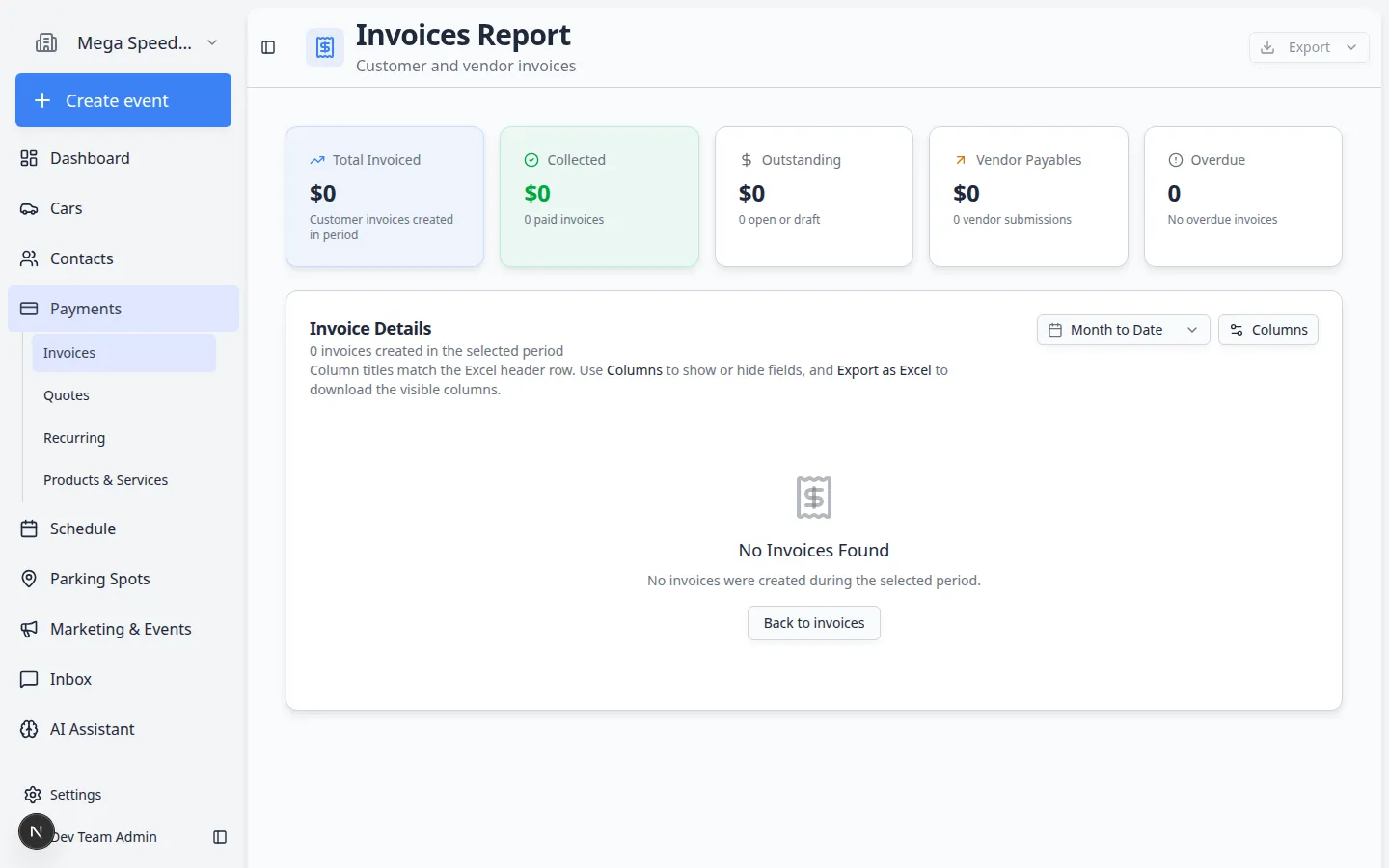Open the Columns visibility button
The width and height of the screenshot is (1389, 868).
(x=1268, y=330)
